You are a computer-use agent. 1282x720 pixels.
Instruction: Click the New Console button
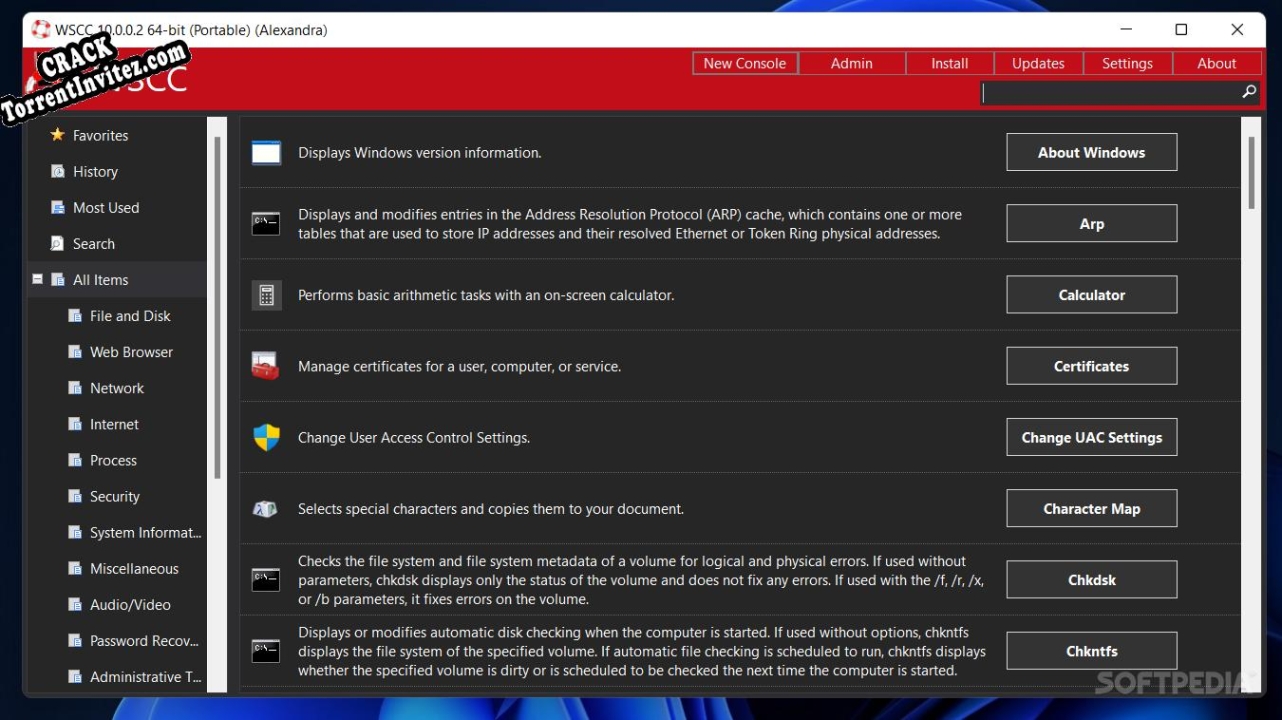744,62
